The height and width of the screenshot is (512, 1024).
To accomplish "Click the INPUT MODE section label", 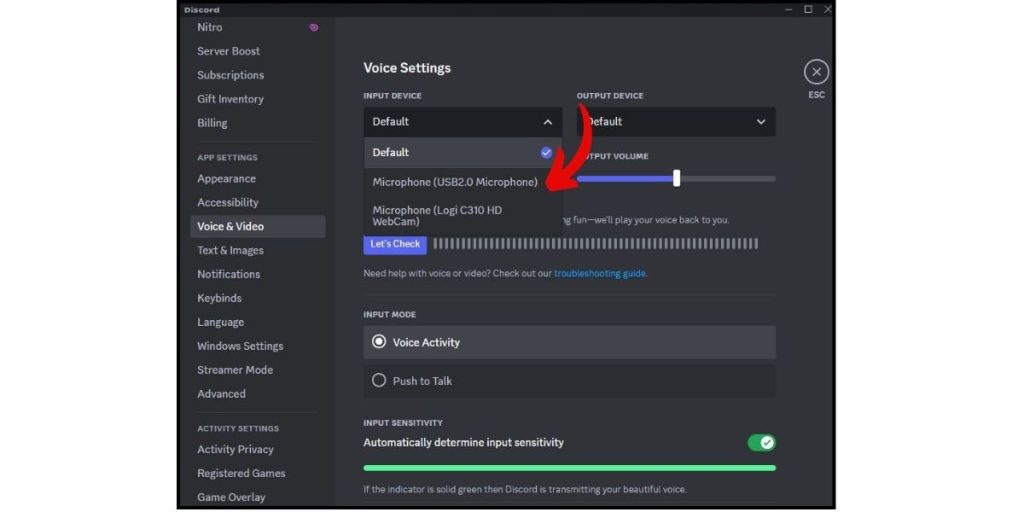I will coord(390,315).
